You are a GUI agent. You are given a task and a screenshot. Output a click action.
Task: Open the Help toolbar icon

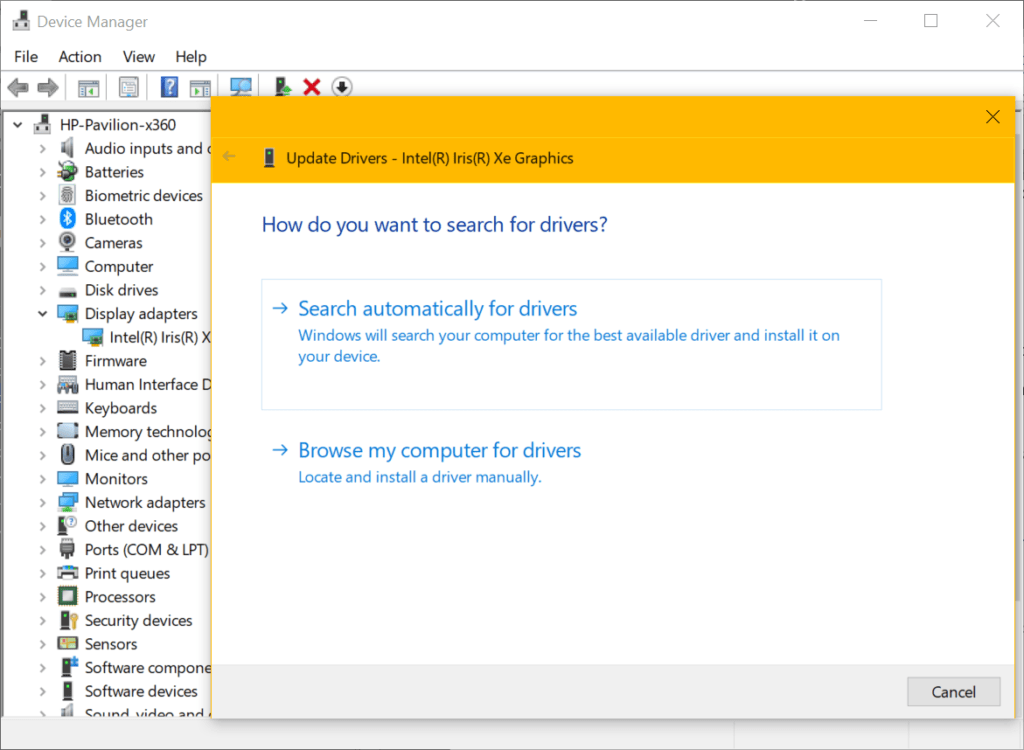pos(169,87)
